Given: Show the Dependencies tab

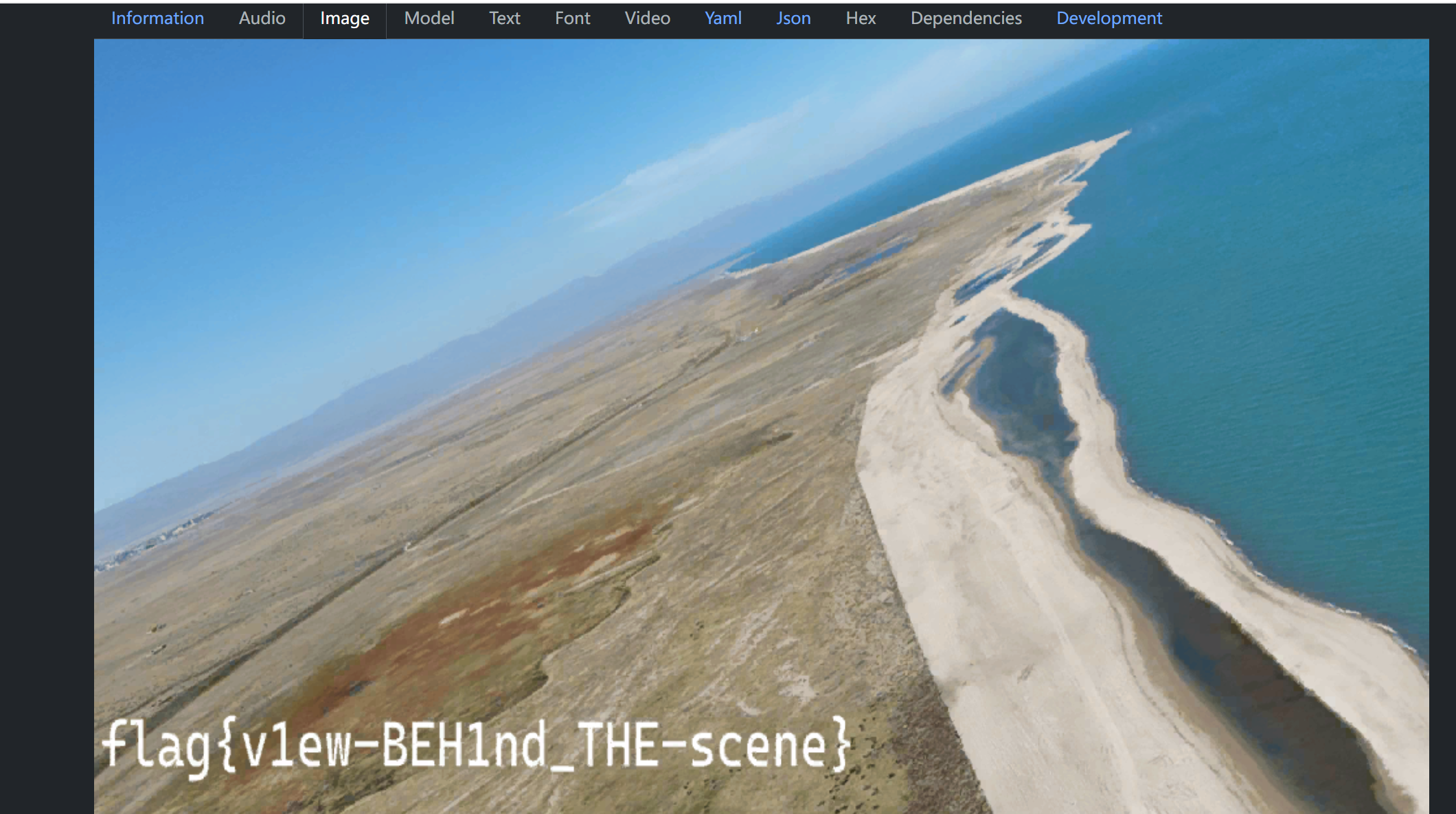Looking at the screenshot, I should [x=966, y=19].
